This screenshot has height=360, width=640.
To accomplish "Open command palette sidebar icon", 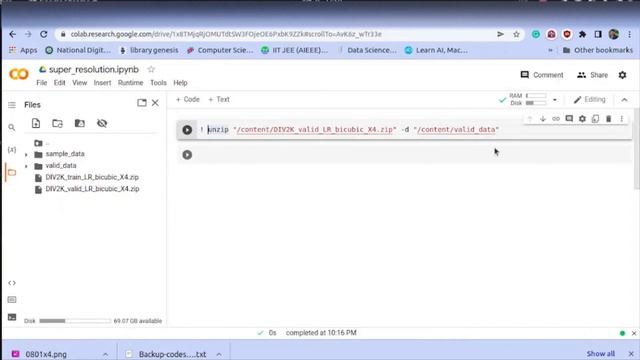I will tap(12, 300).
